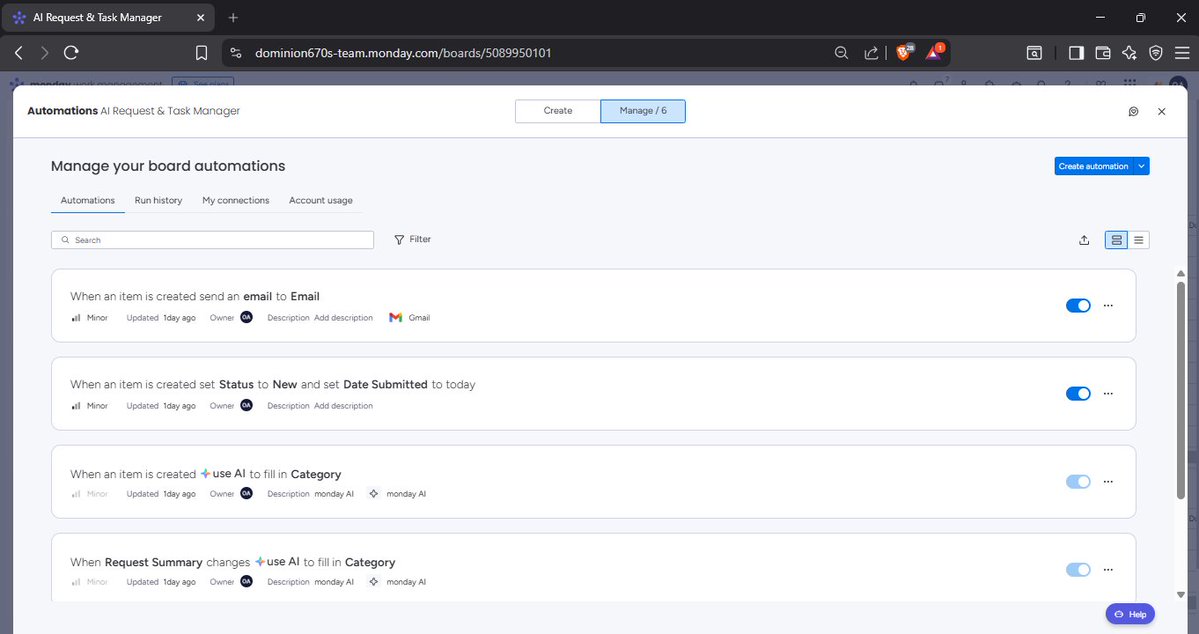1199x634 pixels.
Task: Toggle item created use AI Category automation
Action: [x=1078, y=482]
